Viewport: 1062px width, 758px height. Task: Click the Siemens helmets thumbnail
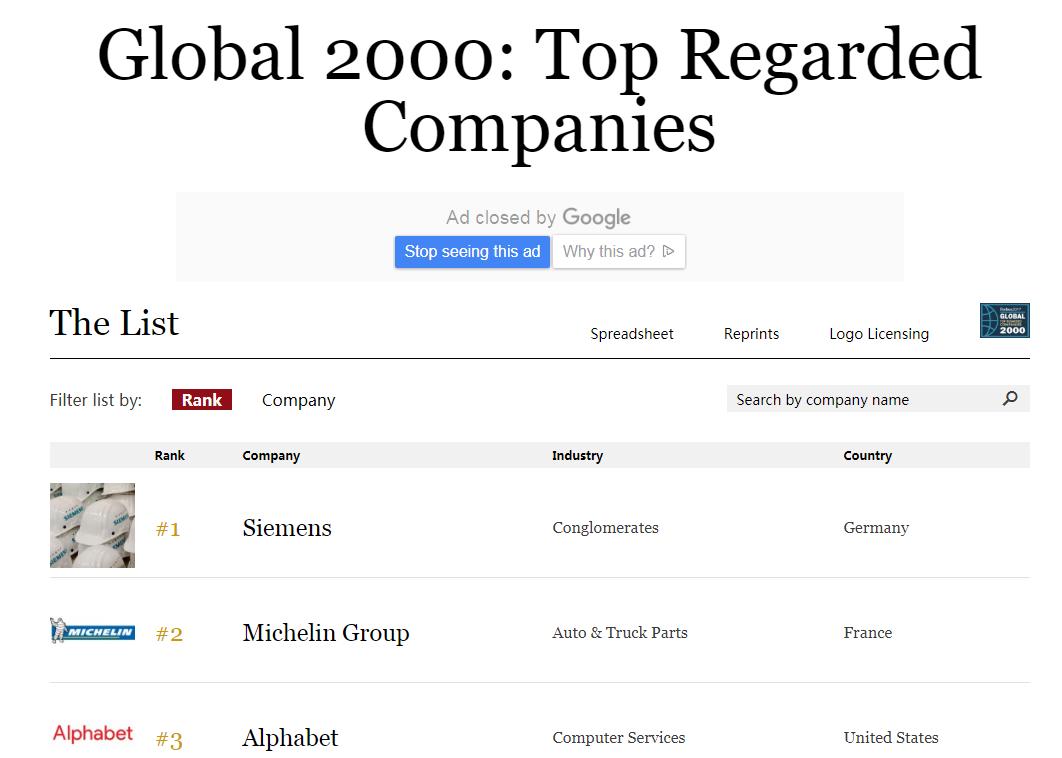(92, 526)
